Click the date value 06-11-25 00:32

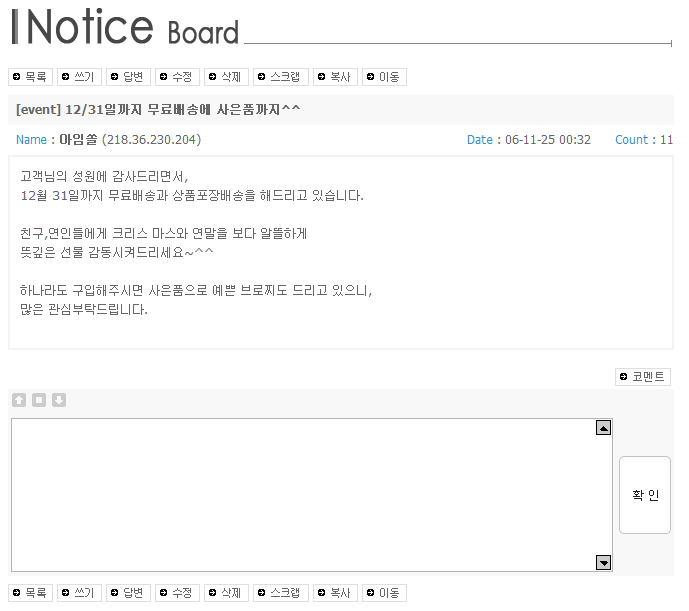548,140
